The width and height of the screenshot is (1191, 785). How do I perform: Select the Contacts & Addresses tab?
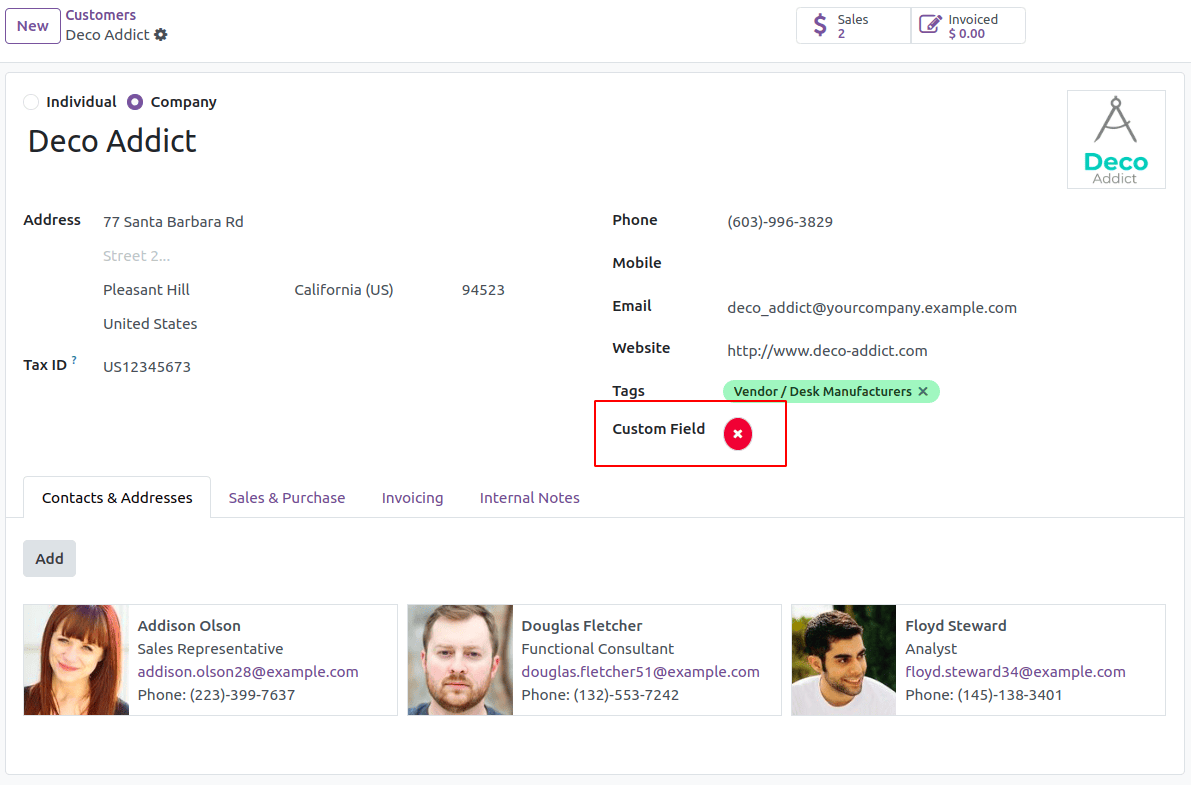tap(116, 497)
